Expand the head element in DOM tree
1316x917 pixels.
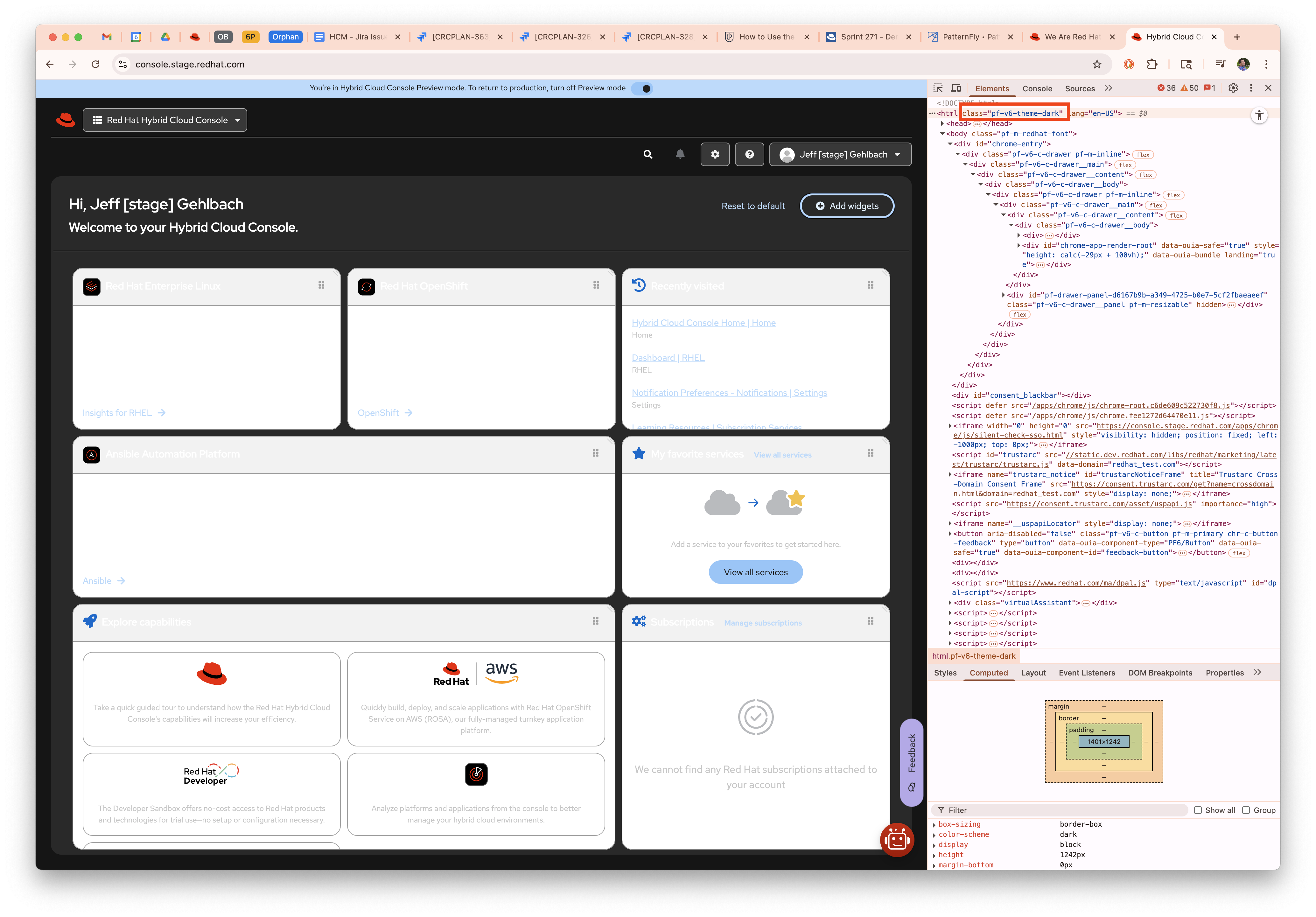[x=942, y=123]
